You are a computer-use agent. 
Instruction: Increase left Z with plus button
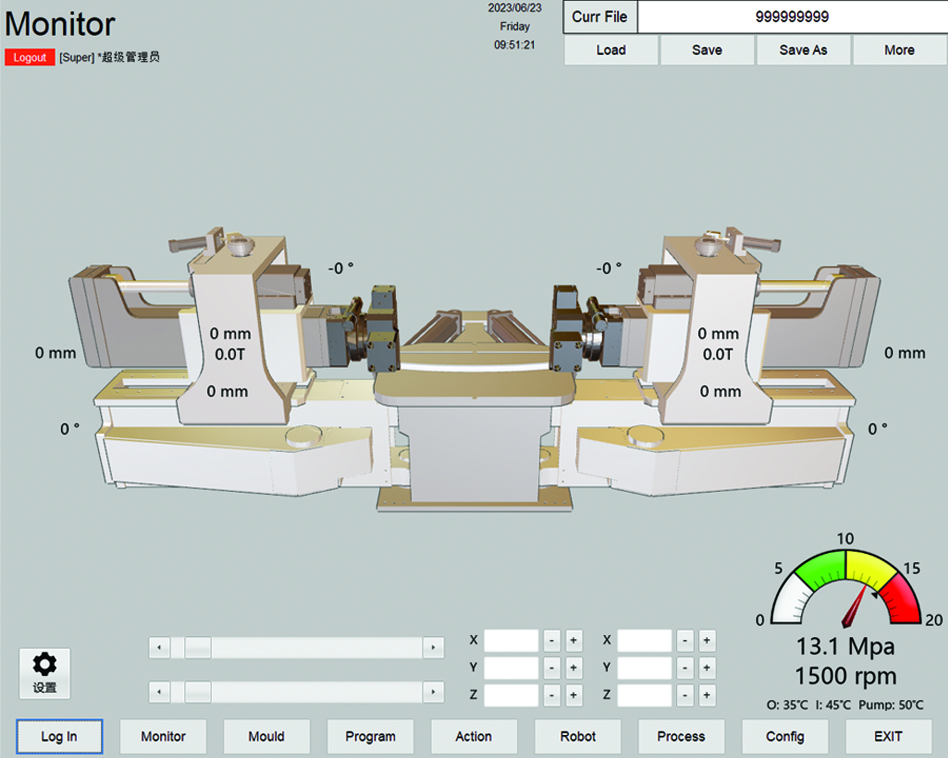[x=574, y=695]
